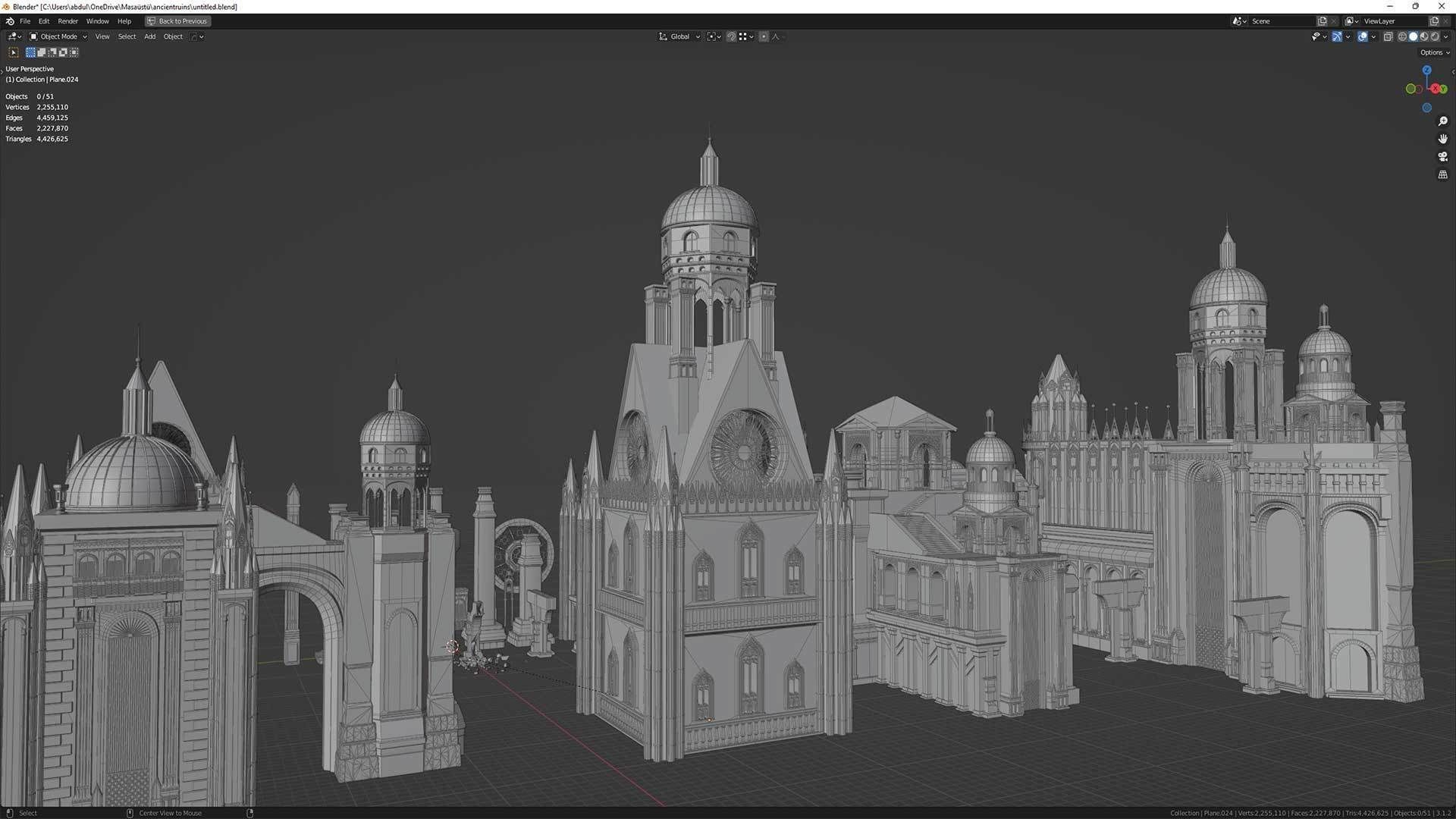
Task: Open the Object Mode dropdown
Action: 58,36
